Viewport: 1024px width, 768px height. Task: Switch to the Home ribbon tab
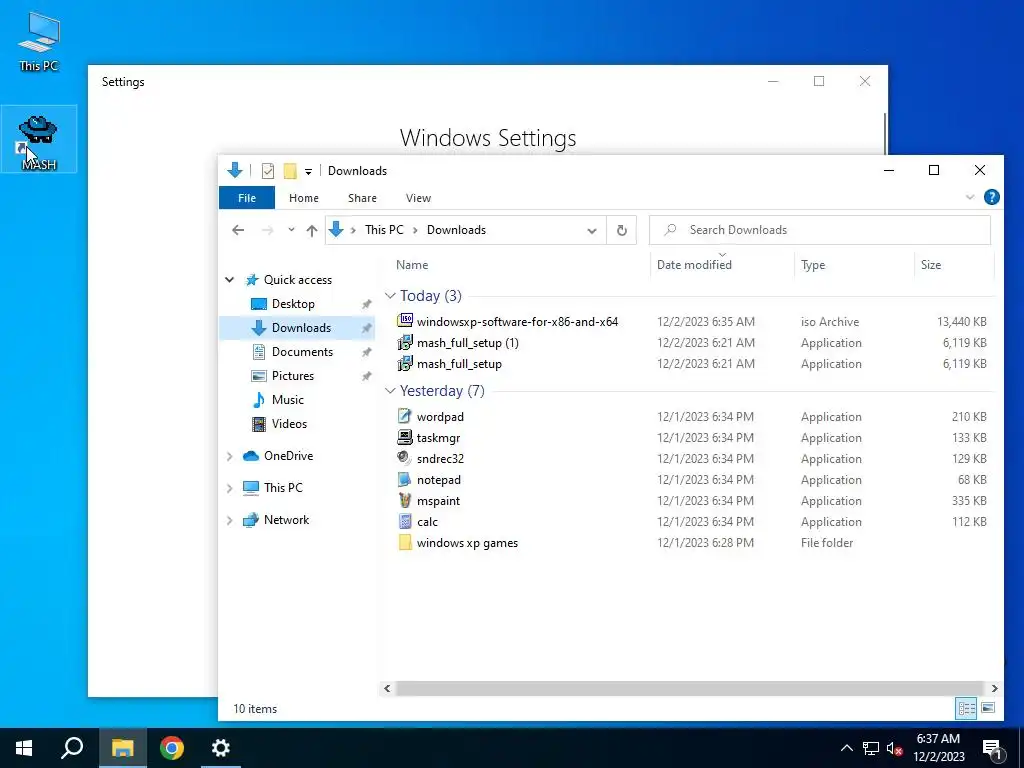point(304,198)
